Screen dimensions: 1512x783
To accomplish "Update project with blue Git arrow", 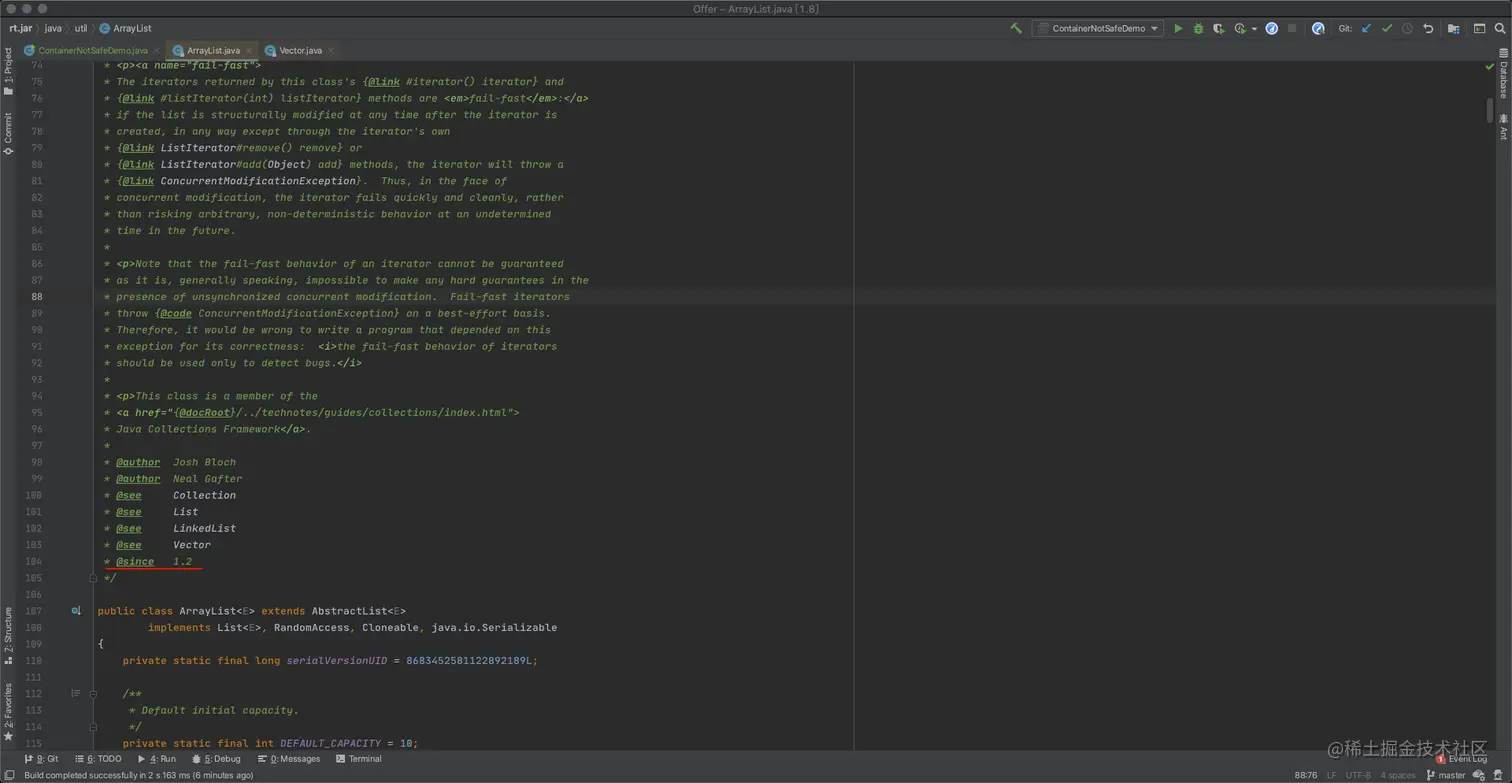I will click(1366, 29).
